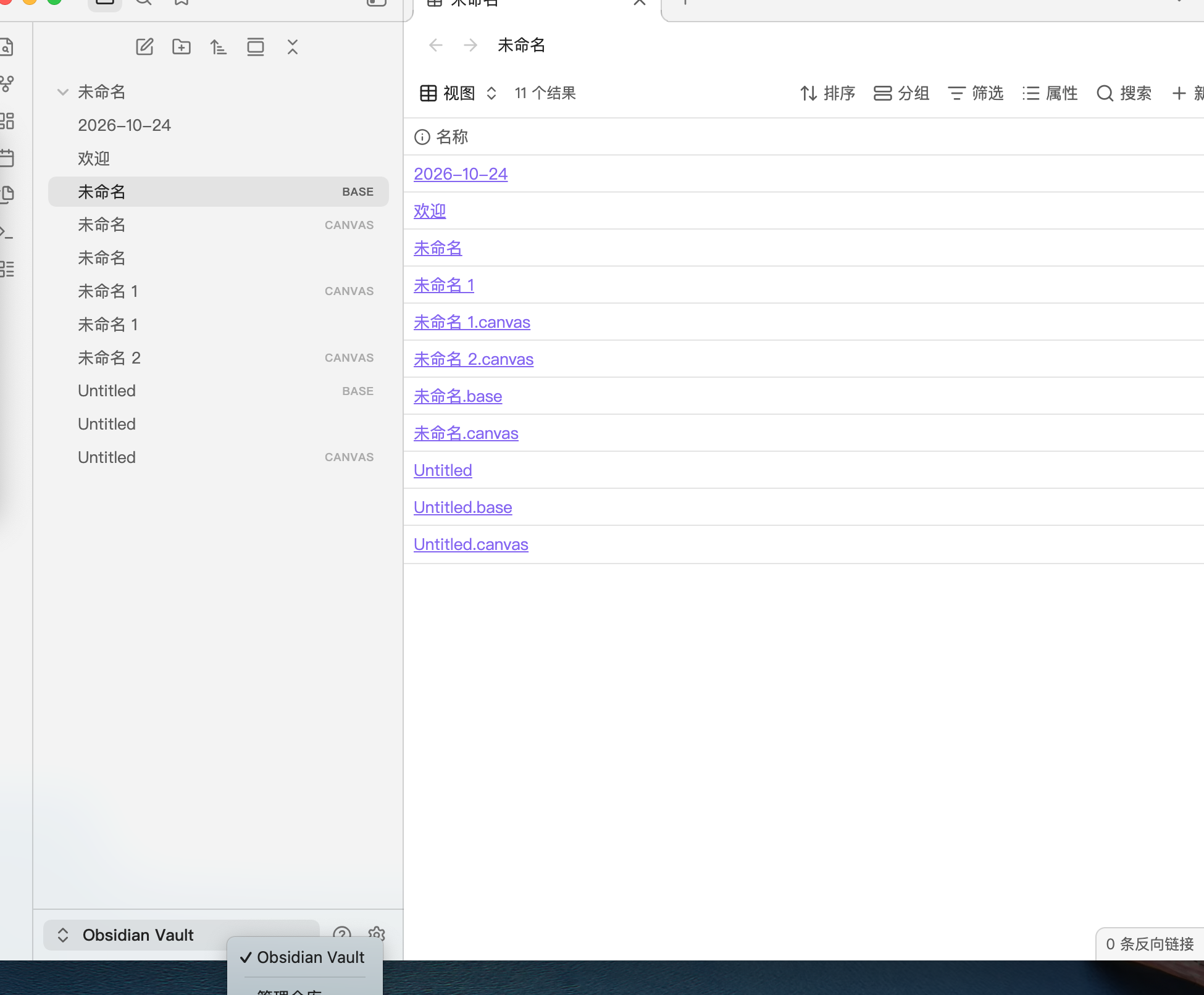The width and height of the screenshot is (1204, 995).
Task: Open settings with the gear icon
Action: point(377,933)
